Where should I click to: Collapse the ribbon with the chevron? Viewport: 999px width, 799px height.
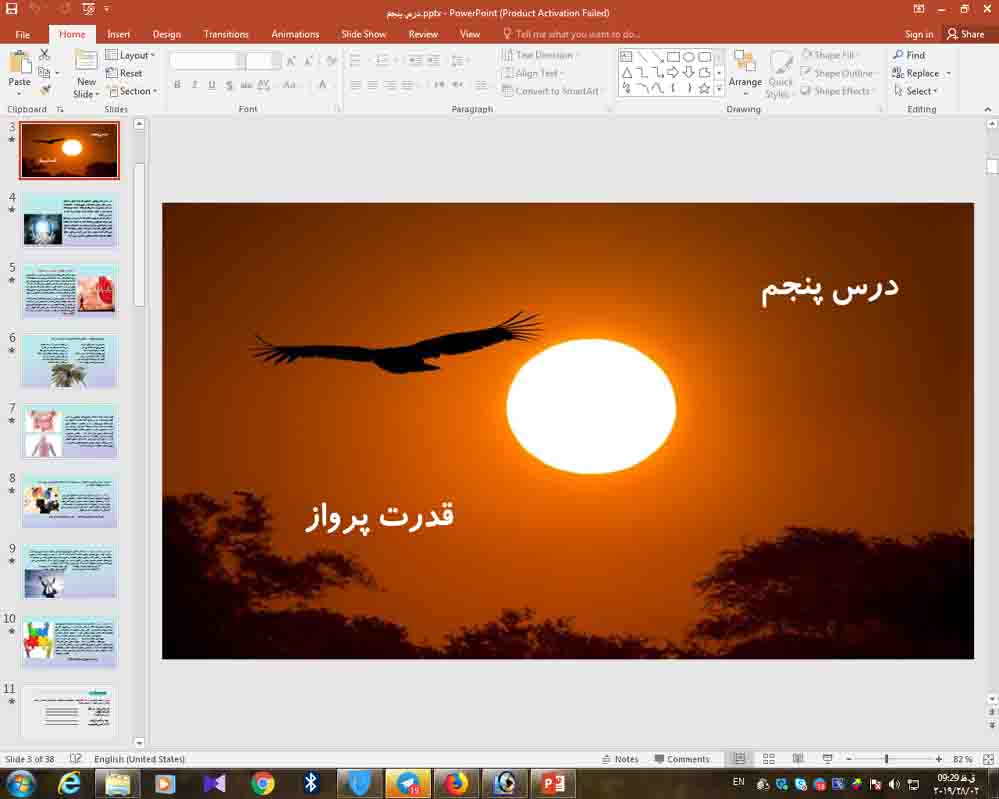pyautogui.click(x=988, y=109)
